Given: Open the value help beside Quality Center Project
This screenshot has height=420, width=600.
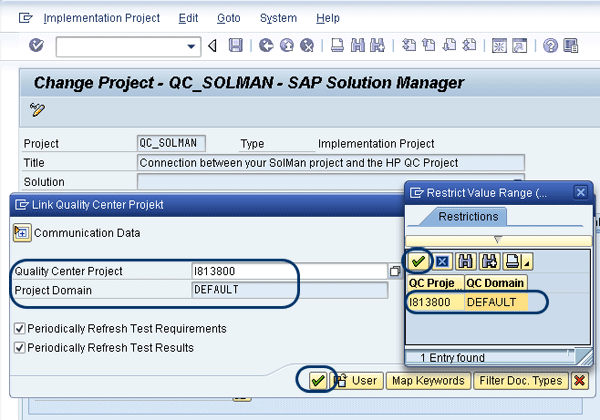Looking at the screenshot, I should click(x=395, y=271).
